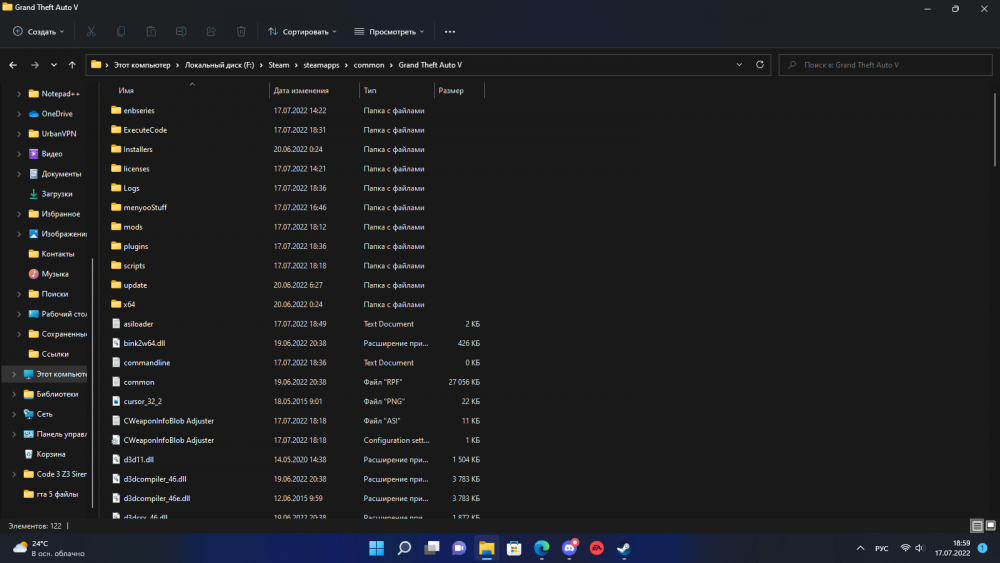Go back with the left arrow
The height and width of the screenshot is (563, 1000).
tap(13, 65)
